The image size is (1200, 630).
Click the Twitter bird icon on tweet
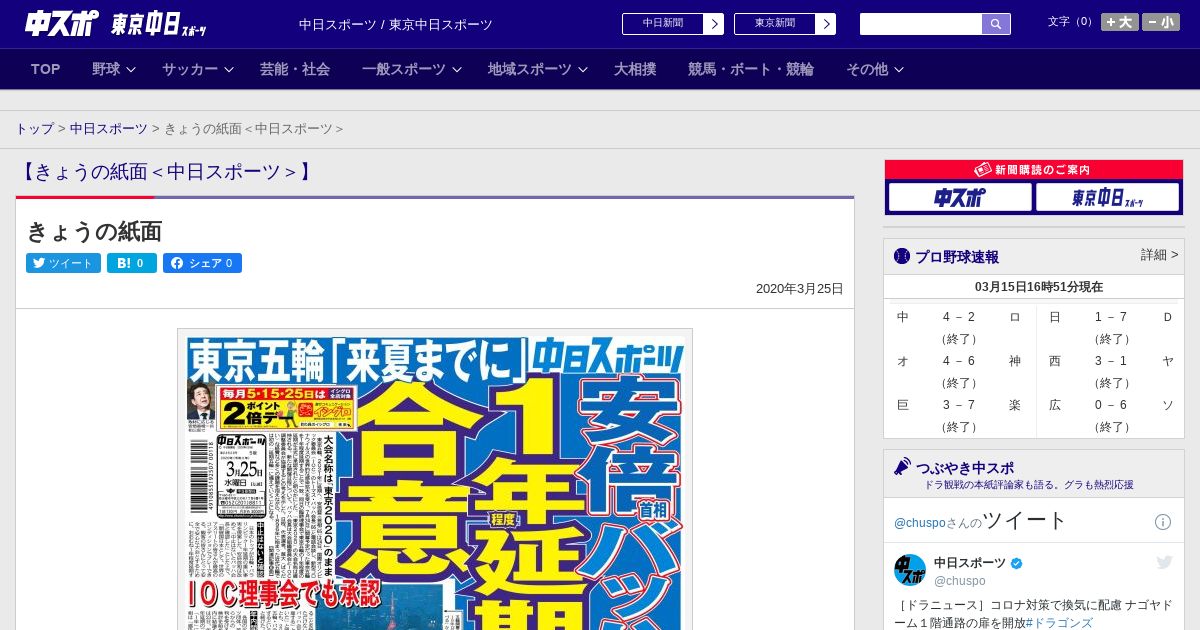tap(1164, 563)
